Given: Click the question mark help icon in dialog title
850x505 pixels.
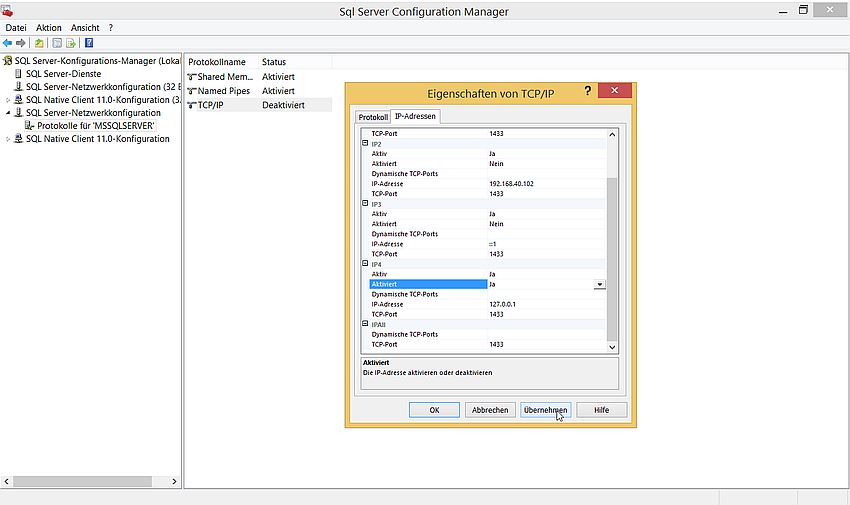Looking at the screenshot, I should pyautogui.click(x=588, y=90).
